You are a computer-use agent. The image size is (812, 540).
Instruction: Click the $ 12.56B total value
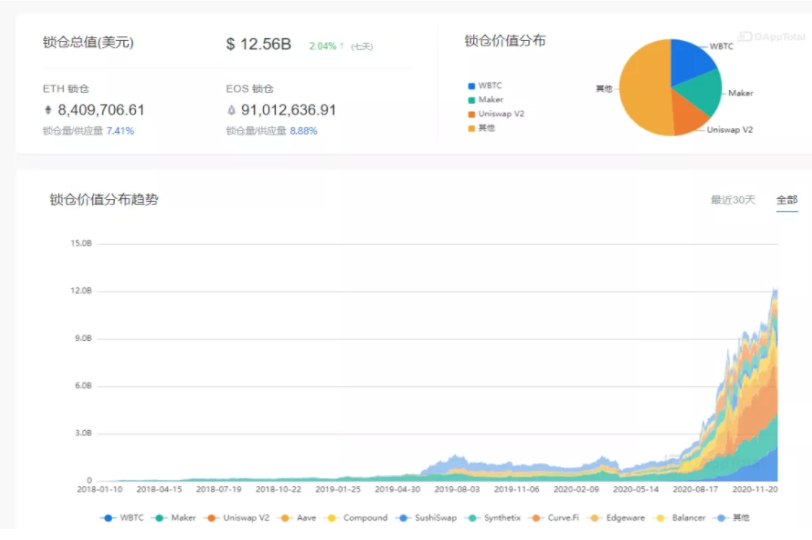258,44
